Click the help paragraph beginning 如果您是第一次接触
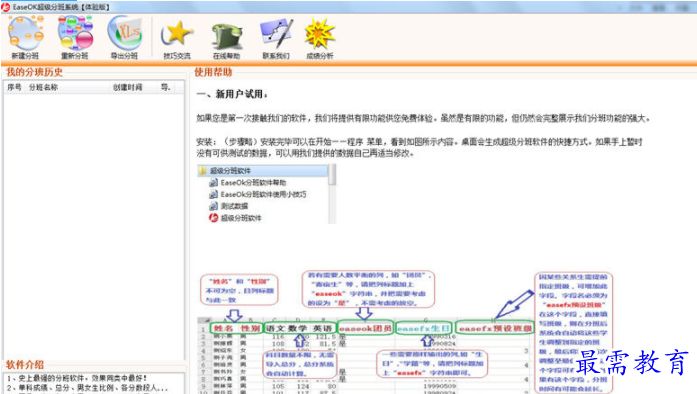Screen dimensions: 697x394 [424, 118]
